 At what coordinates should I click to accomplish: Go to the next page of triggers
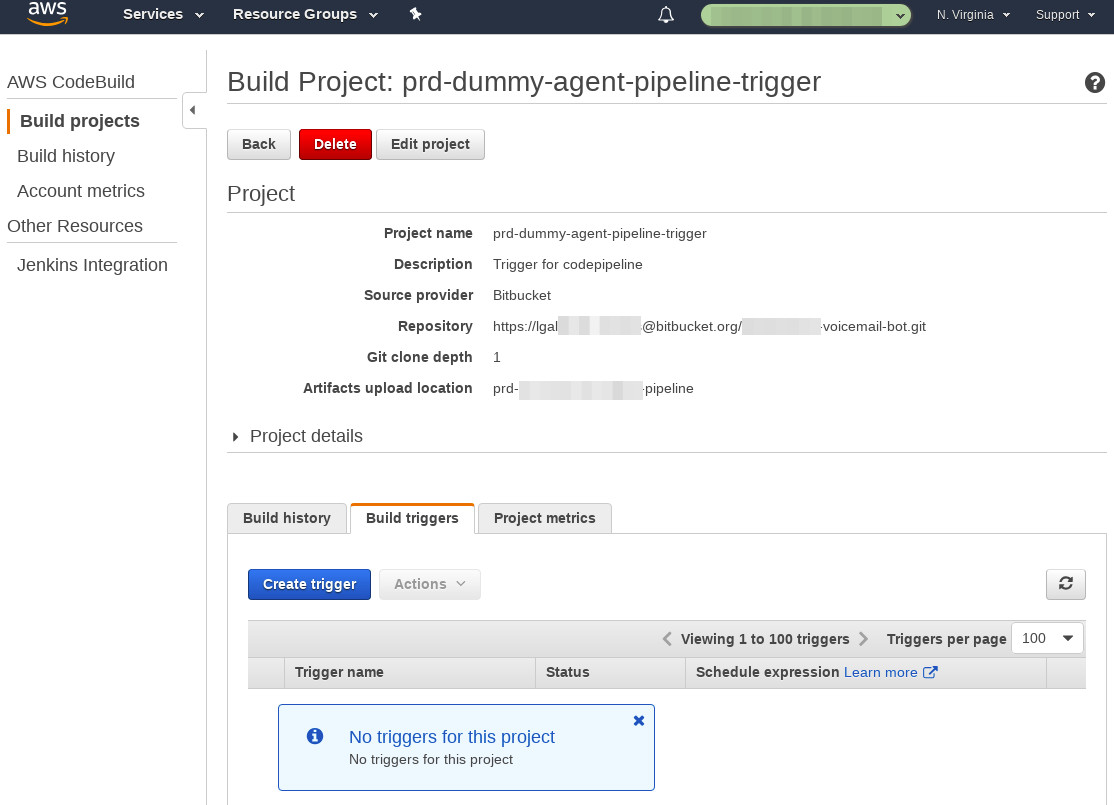863,639
